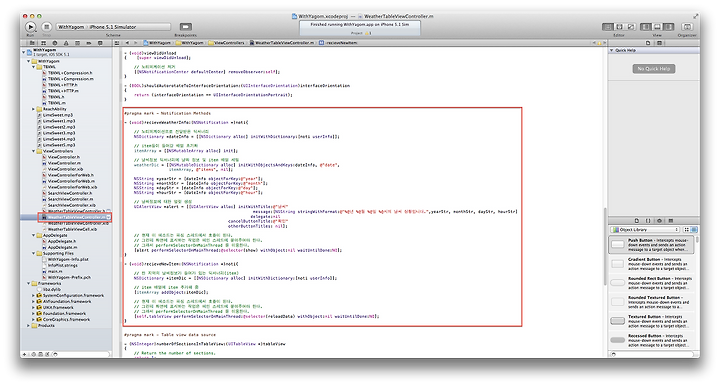Image resolution: width=720 pixels, height=386 pixels.
Task: Open ViewControllerForWeb.m
Action: click(68, 181)
